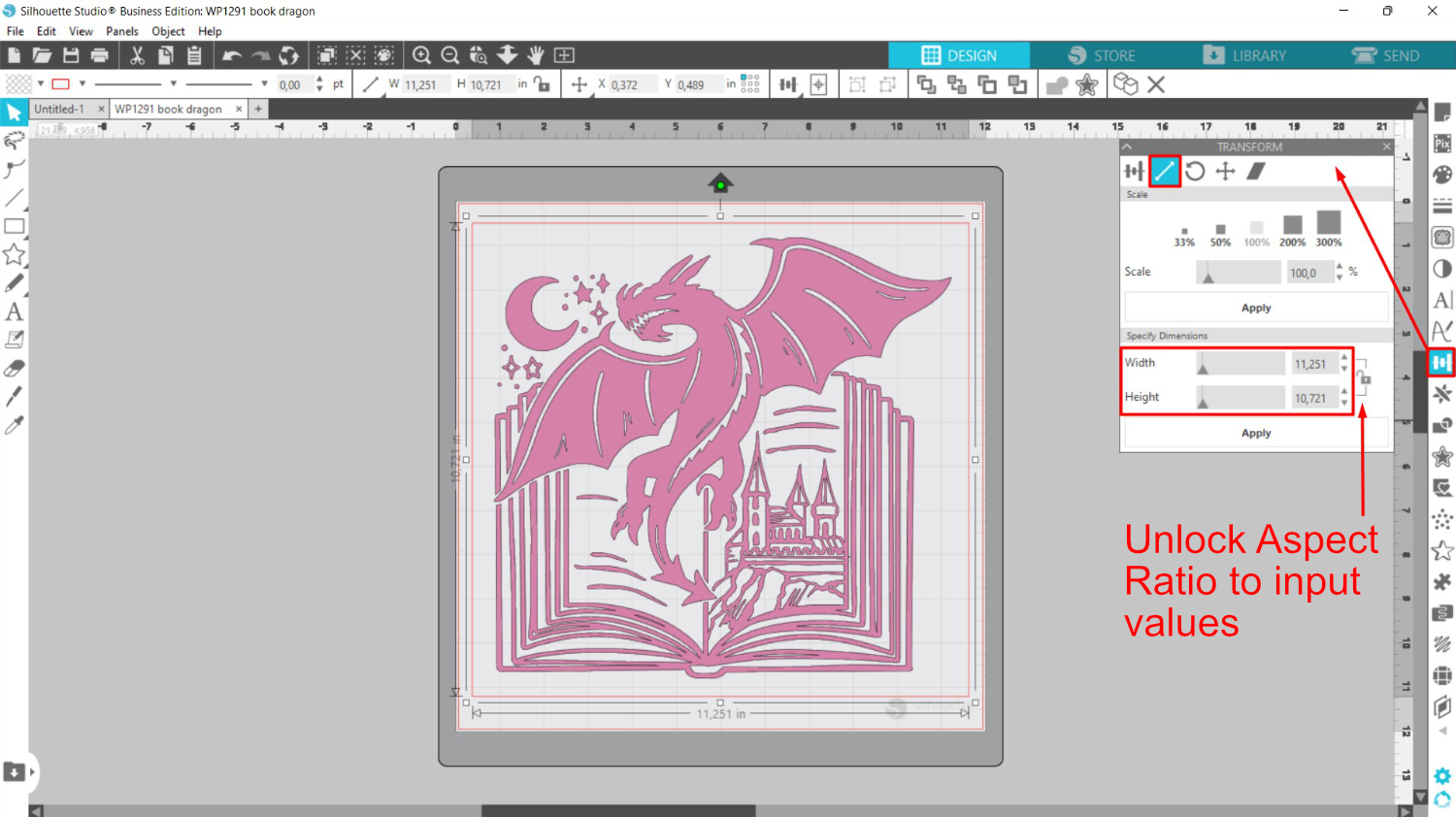Screen dimensions: 1456x817
Task: Open the line thickness style dropdown
Action: coord(264,84)
